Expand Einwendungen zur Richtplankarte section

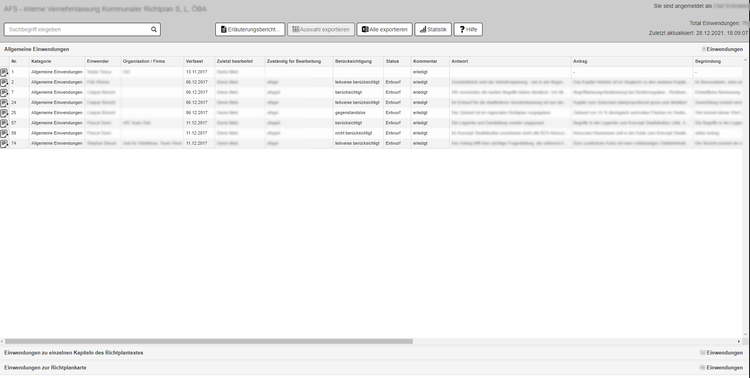click(x=45, y=367)
